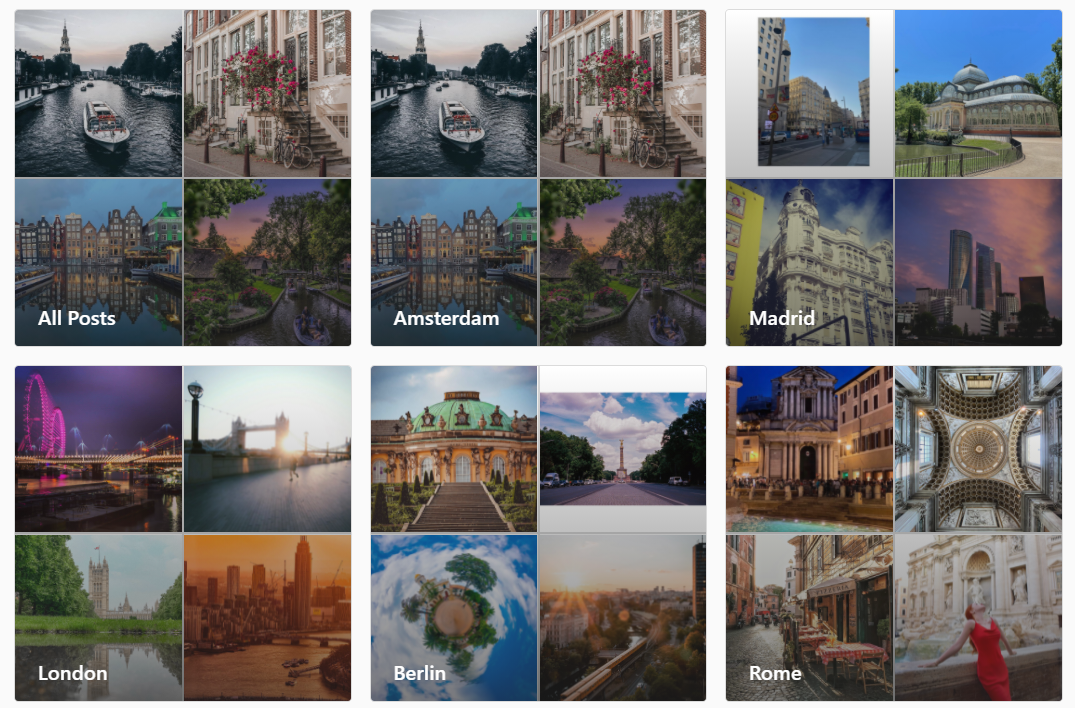Viewport: 1075px width, 708px height.
Task: Open the Sanssouci palace photo in Berlin
Action: pos(453,449)
